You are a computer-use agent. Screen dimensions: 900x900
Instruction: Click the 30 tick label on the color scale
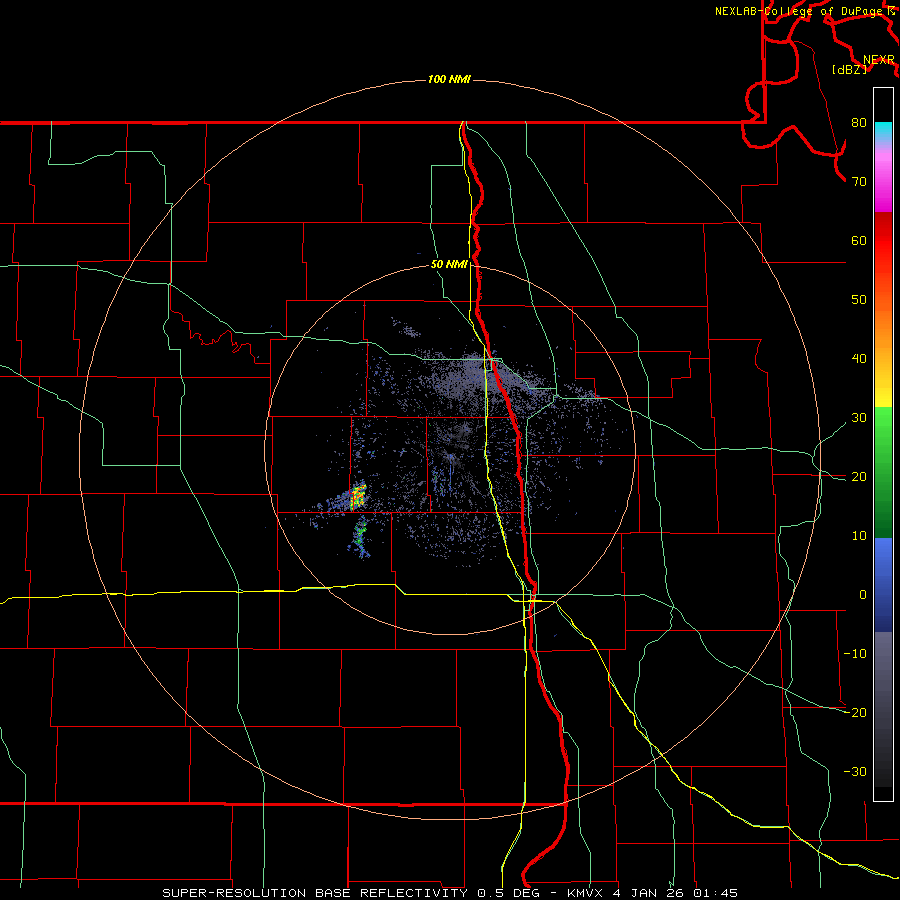point(859,418)
